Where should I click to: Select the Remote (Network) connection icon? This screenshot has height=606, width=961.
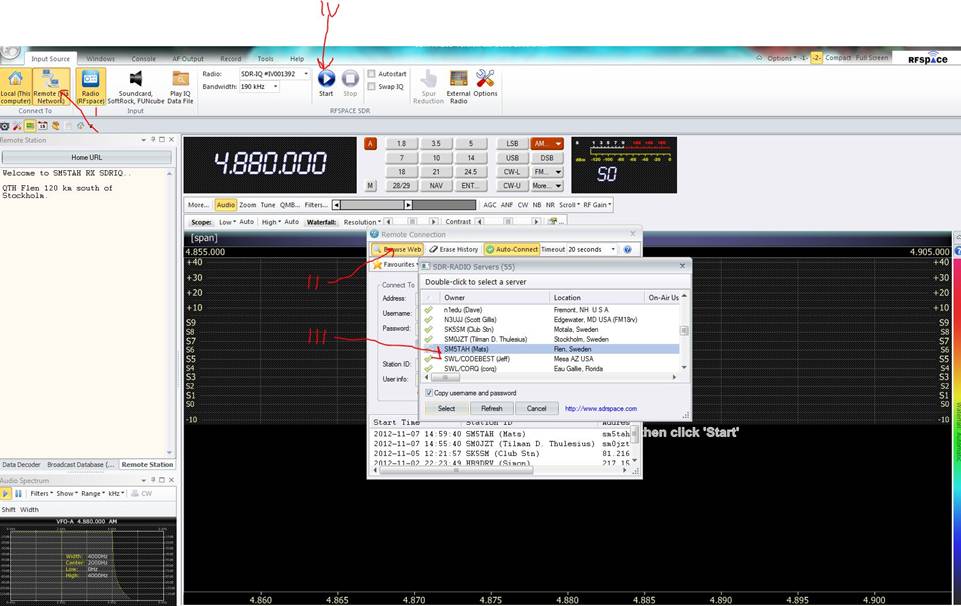[50, 86]
